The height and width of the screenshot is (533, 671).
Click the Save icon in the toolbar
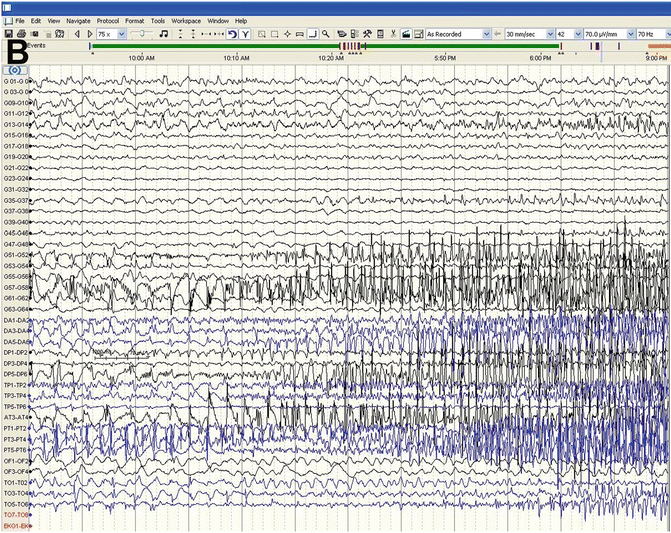9,34
